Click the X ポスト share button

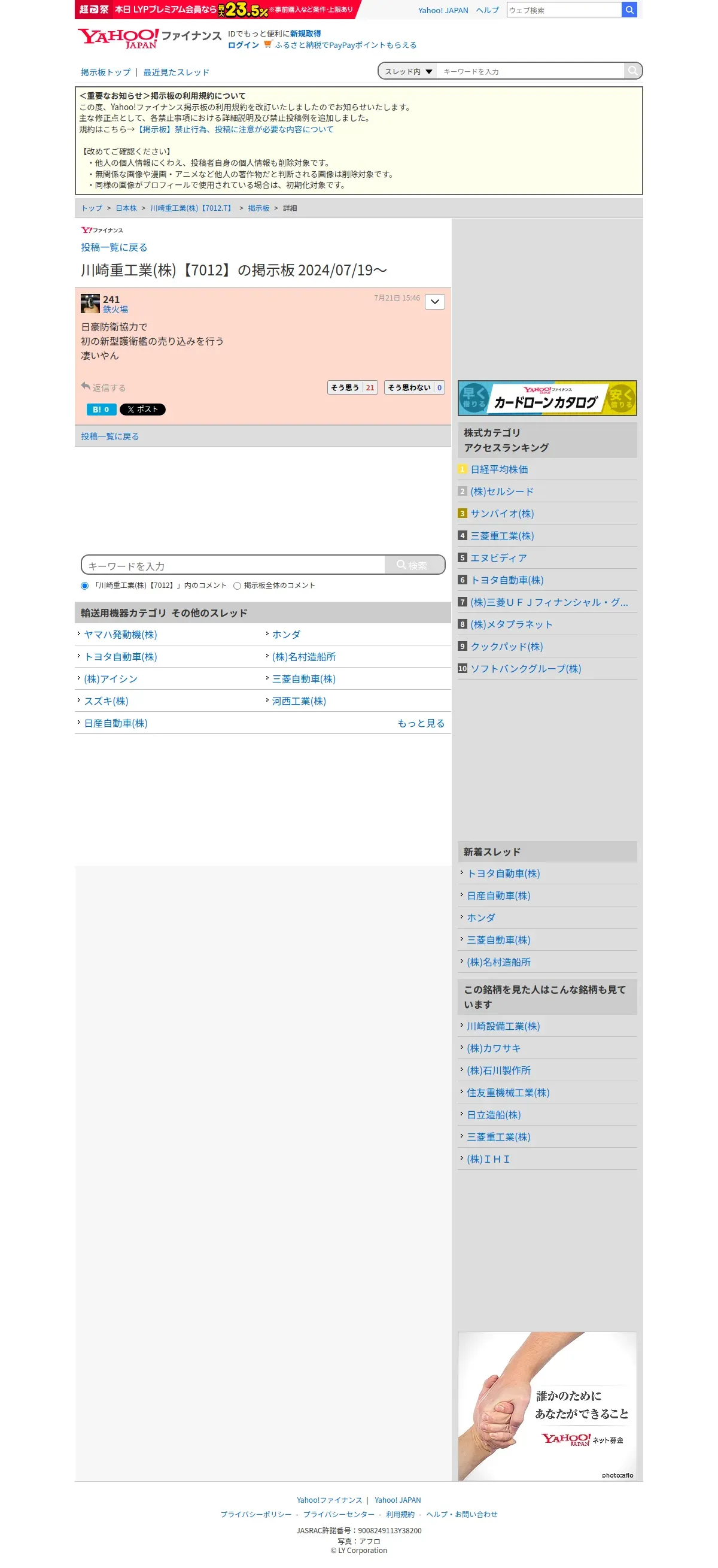click(x=142, y=409)
